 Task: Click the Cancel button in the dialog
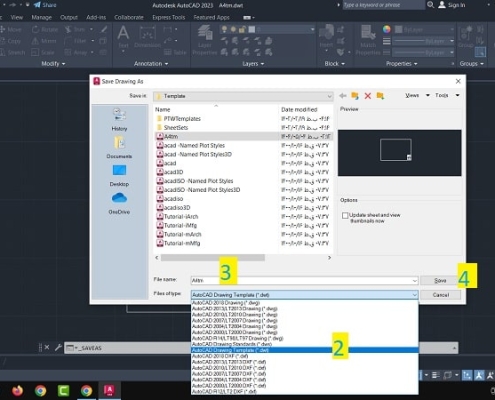point(440,295)
